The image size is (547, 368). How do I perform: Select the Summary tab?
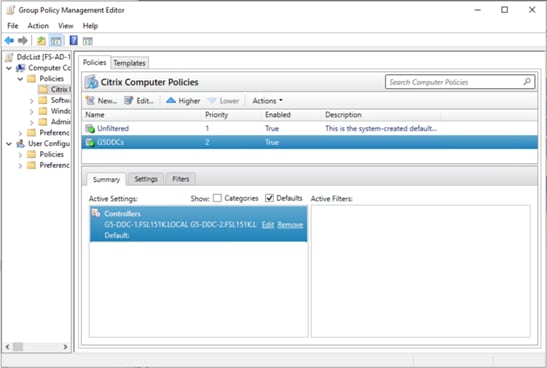coord(106,179)
